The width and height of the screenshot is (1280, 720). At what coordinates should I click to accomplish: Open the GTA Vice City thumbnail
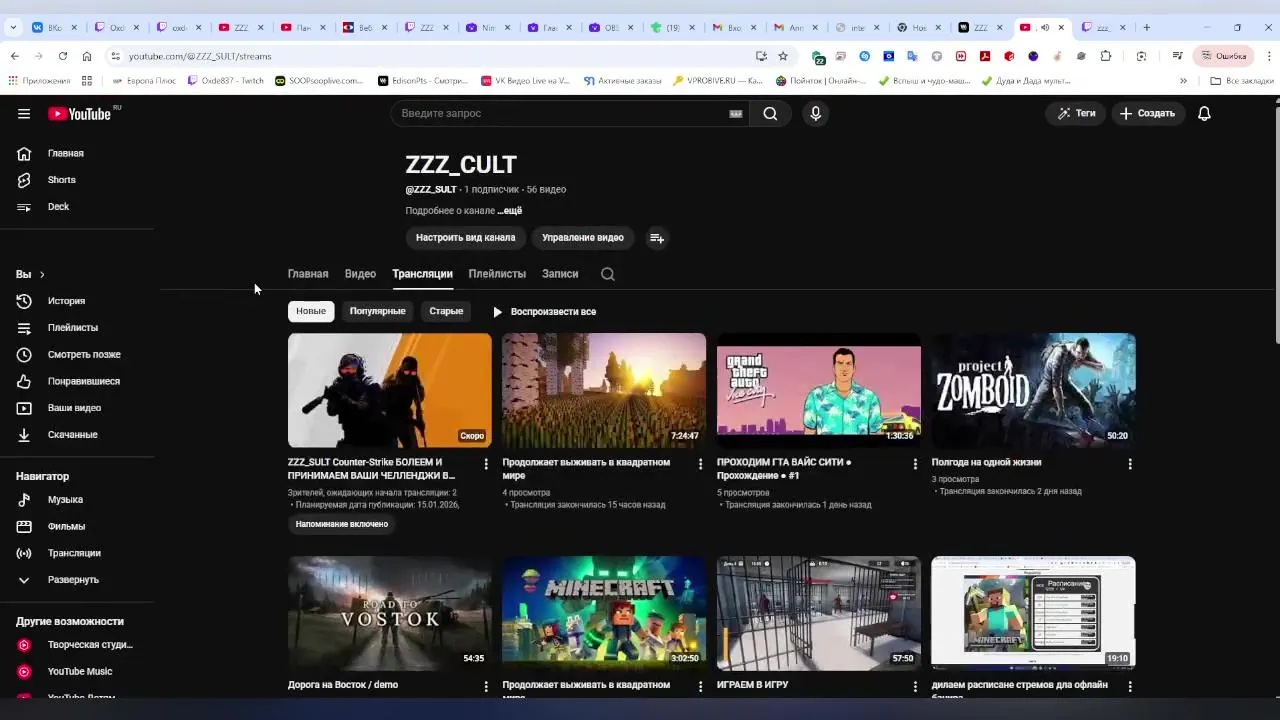[819, 390]
